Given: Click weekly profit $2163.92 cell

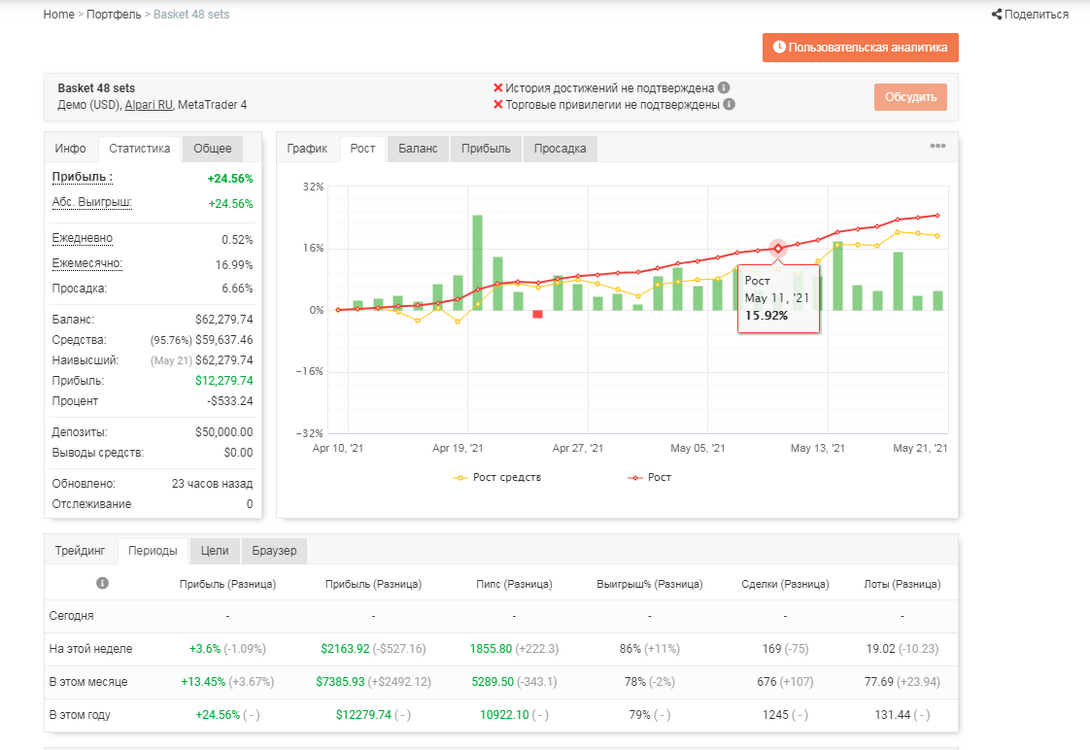Looking at the screenshot, I should pyautogui.click(x=373, y=649).
